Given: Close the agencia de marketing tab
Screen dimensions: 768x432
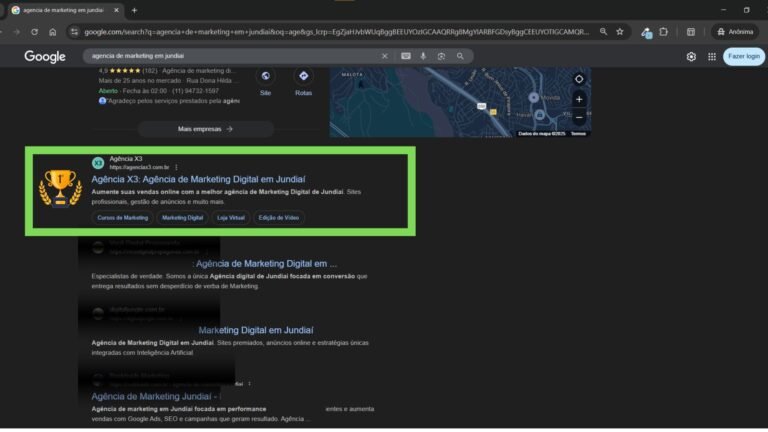Looking at the screenshot, I should (x=116, y=10).
